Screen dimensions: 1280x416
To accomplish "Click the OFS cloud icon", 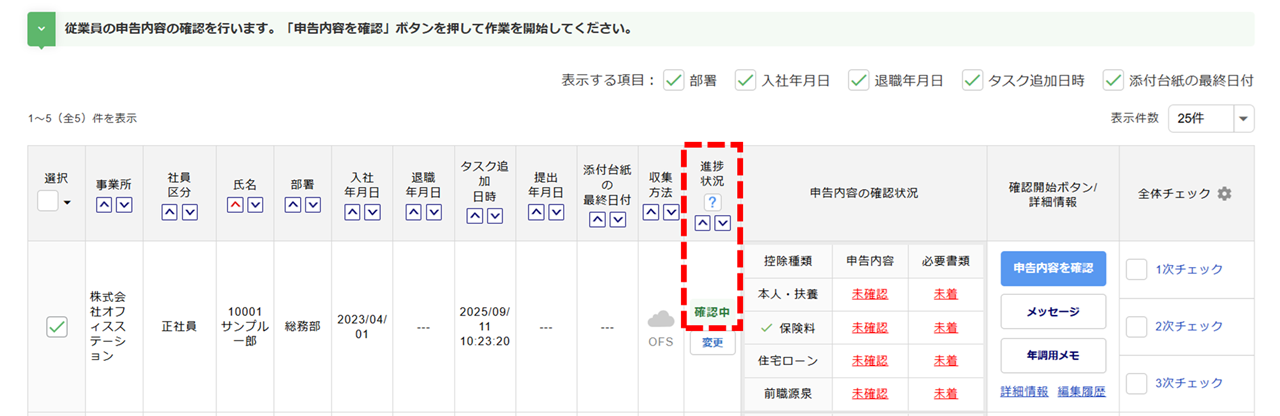I will pos(660,320).
